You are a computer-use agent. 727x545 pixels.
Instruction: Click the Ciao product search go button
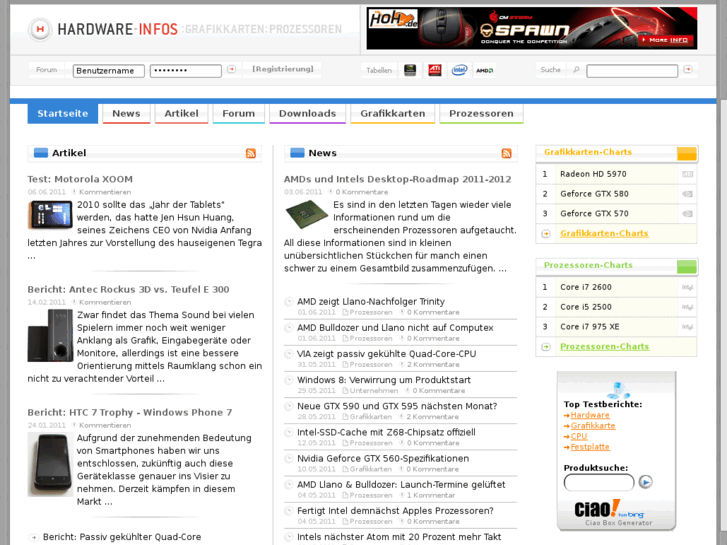(x=645, y=482)
